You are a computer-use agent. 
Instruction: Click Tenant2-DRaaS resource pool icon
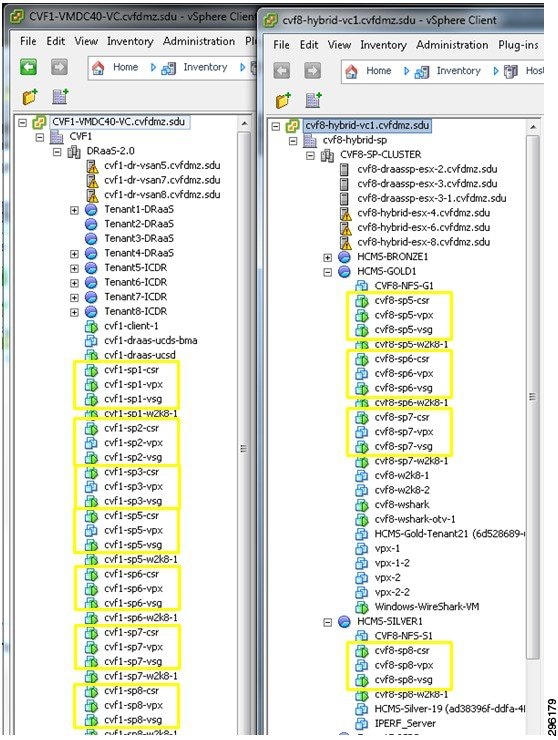coord(91,224)
